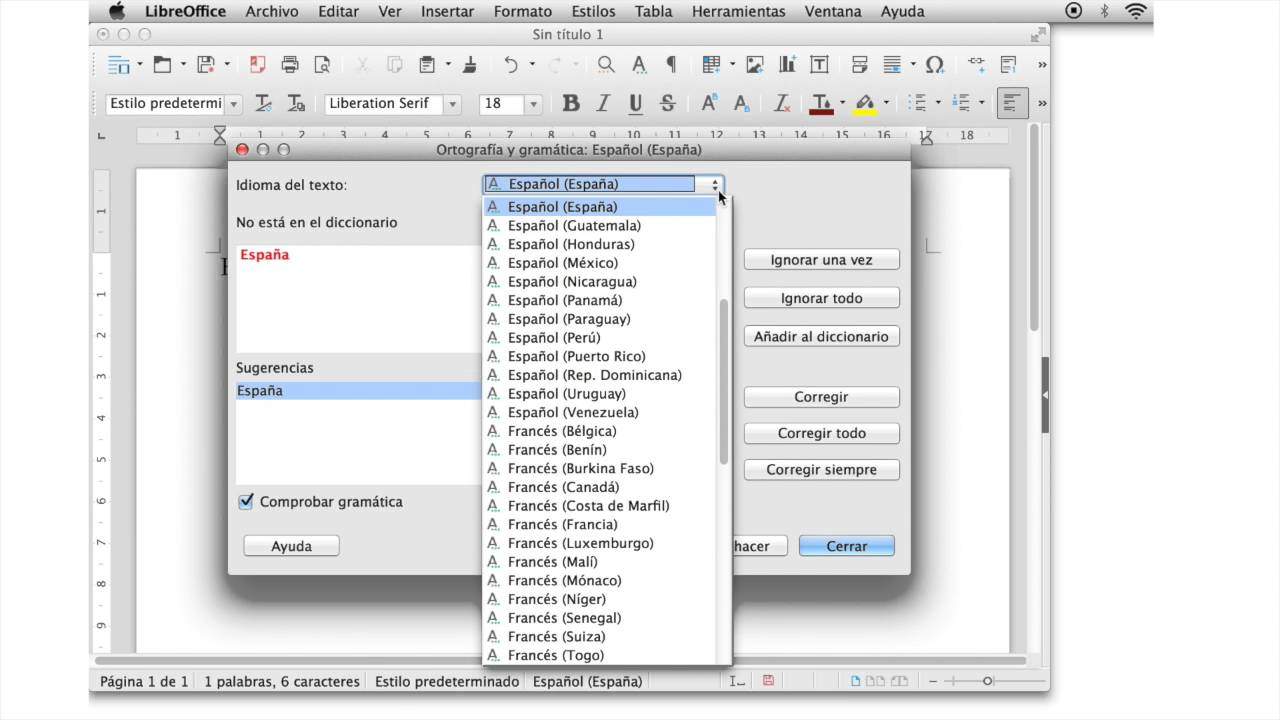This screenshot has height=720, width=1280.
Task: Click the Print icon in toolbar
Action: tap(290, 65)
